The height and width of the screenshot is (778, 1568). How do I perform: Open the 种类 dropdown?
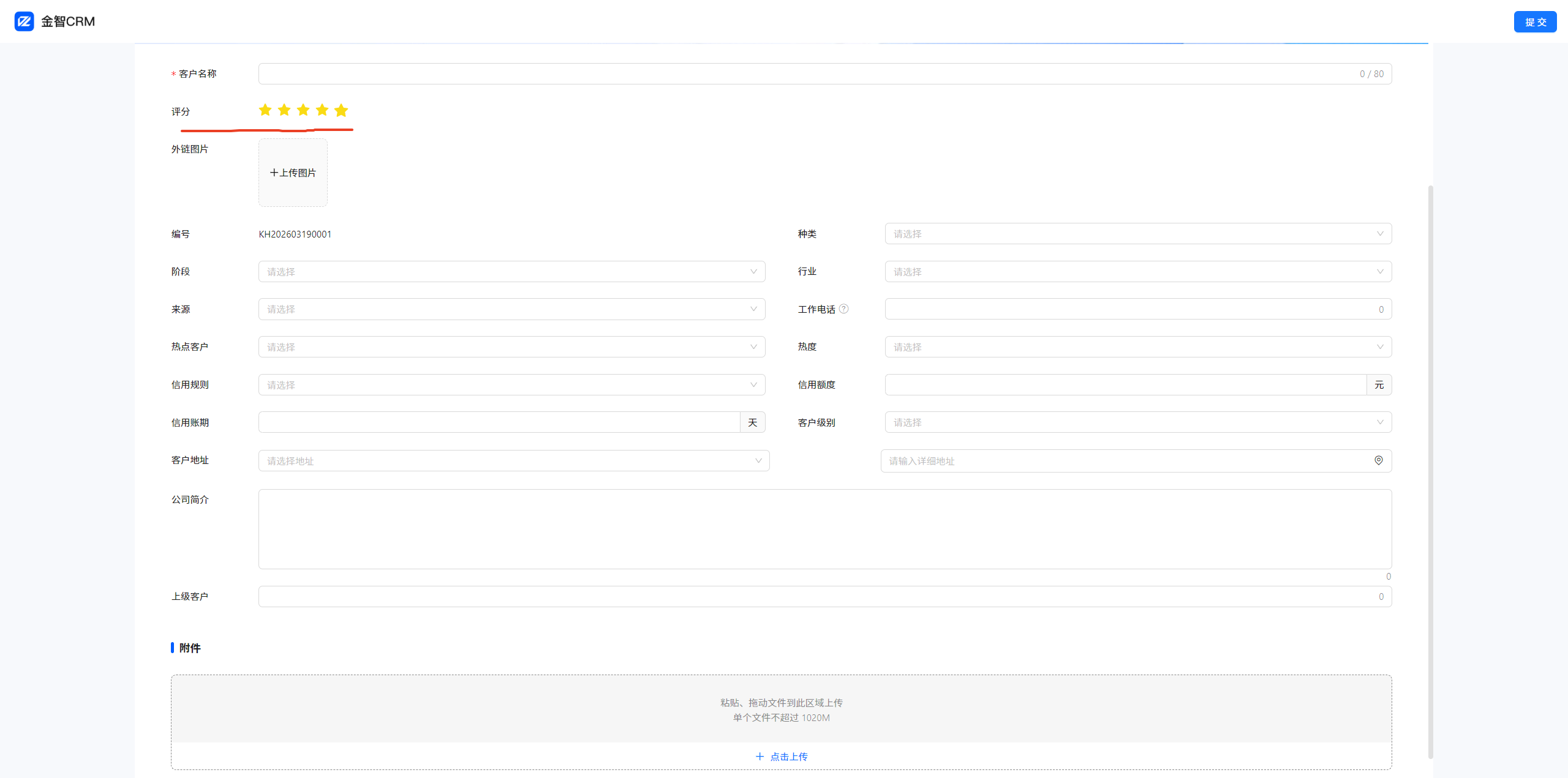(1137, 234)
